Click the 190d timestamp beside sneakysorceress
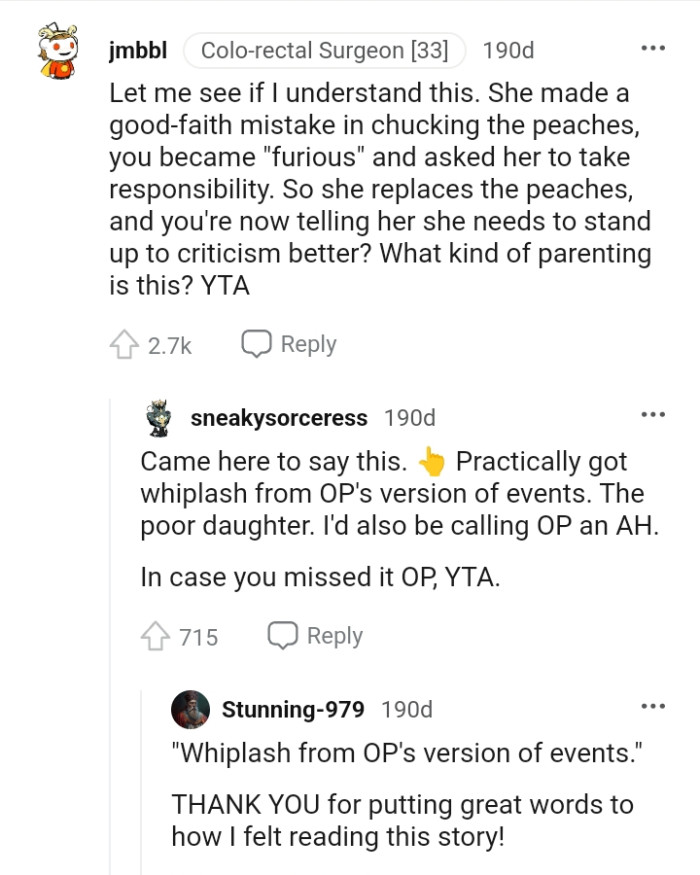700x875 pixels. tap(410, 418)
